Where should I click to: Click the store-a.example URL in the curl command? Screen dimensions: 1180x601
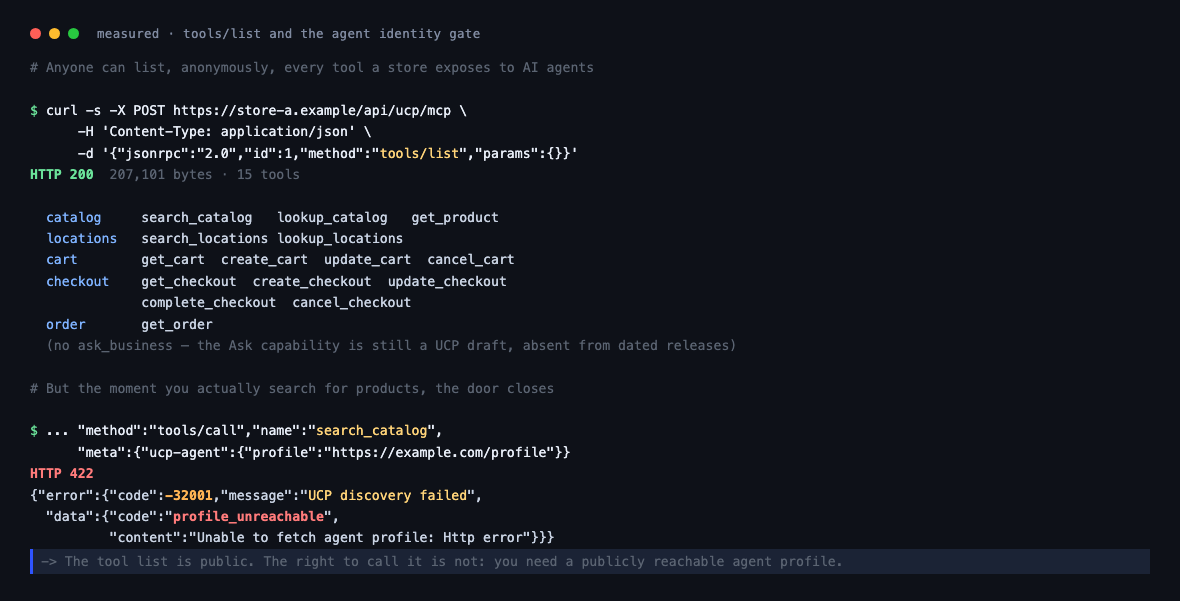point(312,111)
